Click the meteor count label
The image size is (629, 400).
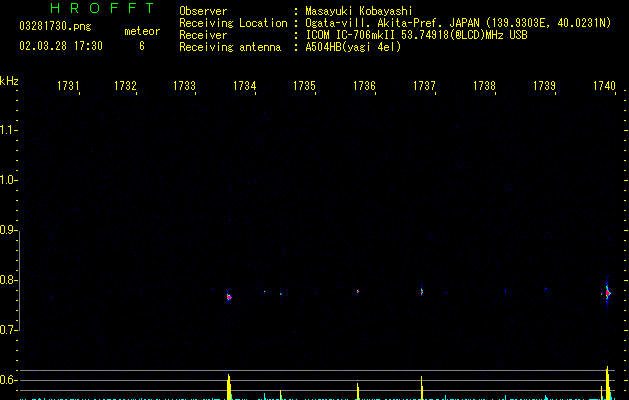tap(142, 31)
